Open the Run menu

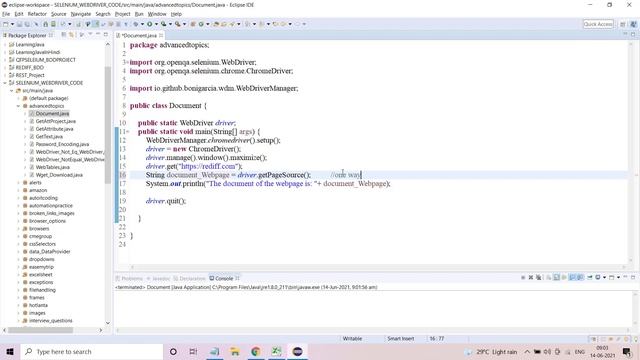139,14
